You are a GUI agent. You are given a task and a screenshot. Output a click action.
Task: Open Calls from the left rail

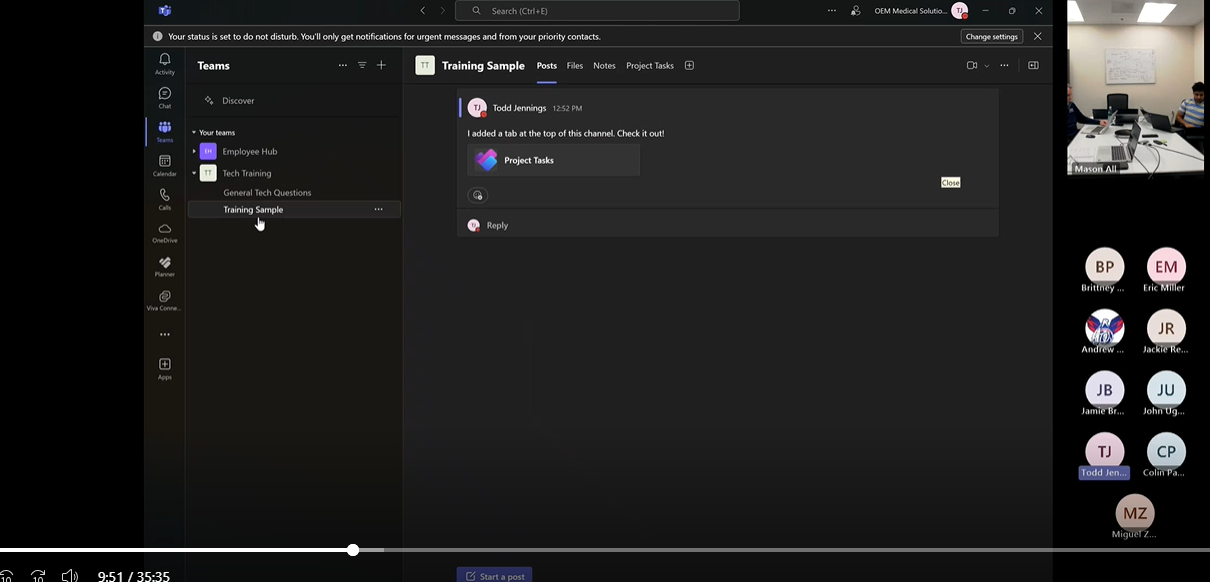pos(165,199)
